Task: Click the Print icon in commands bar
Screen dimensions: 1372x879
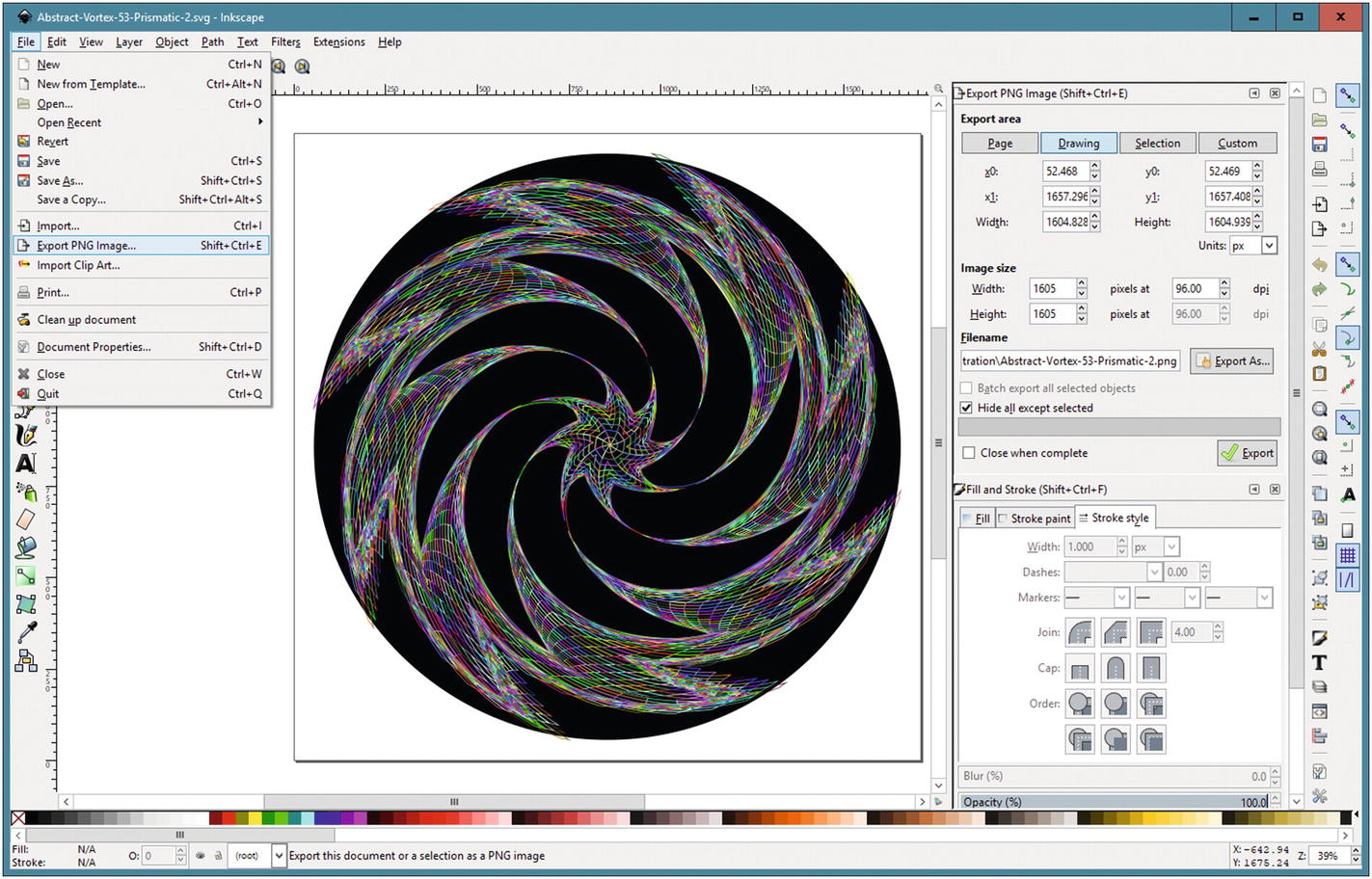Action: (1320, 170)
